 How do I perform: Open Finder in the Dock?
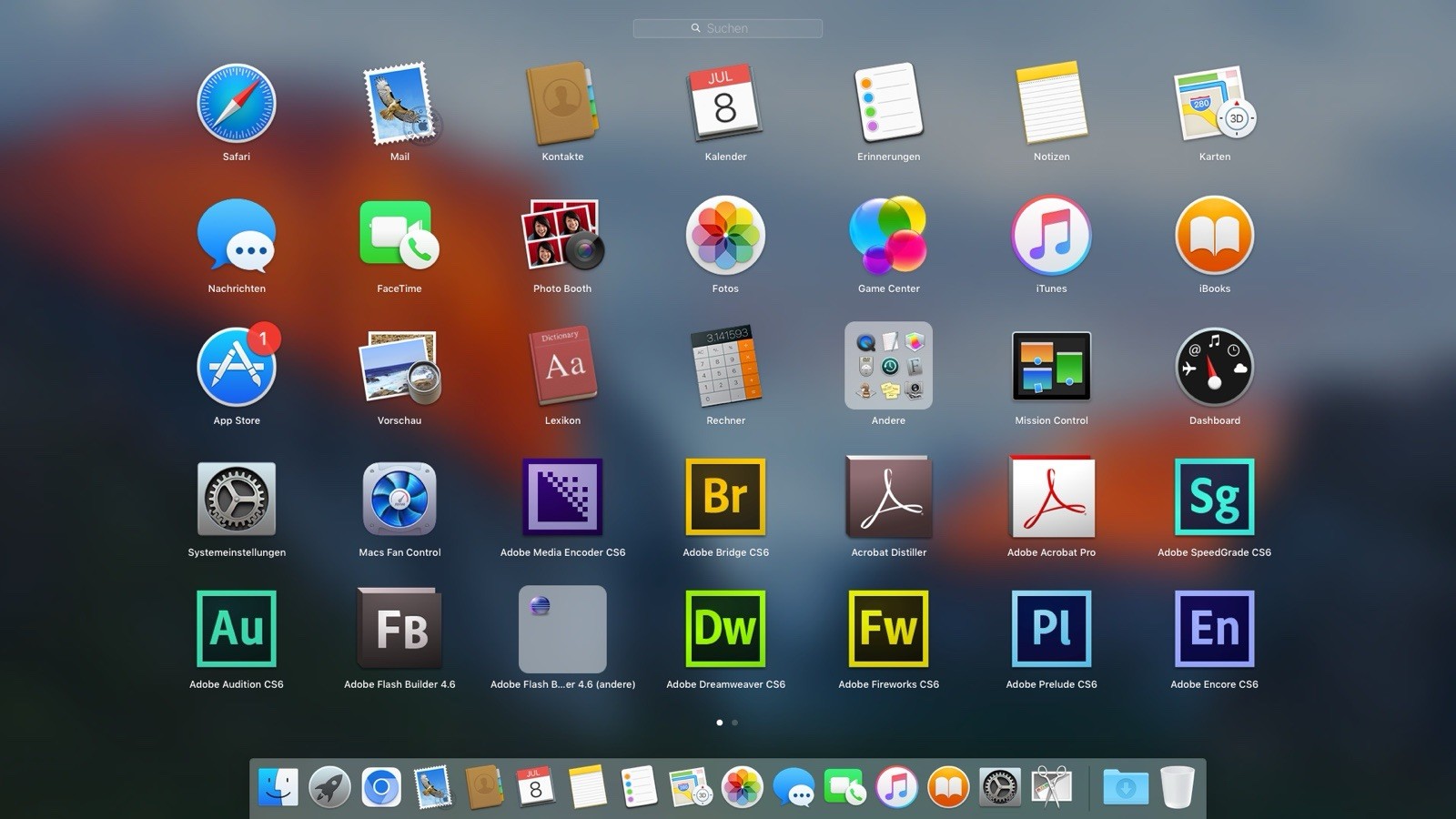278,787
